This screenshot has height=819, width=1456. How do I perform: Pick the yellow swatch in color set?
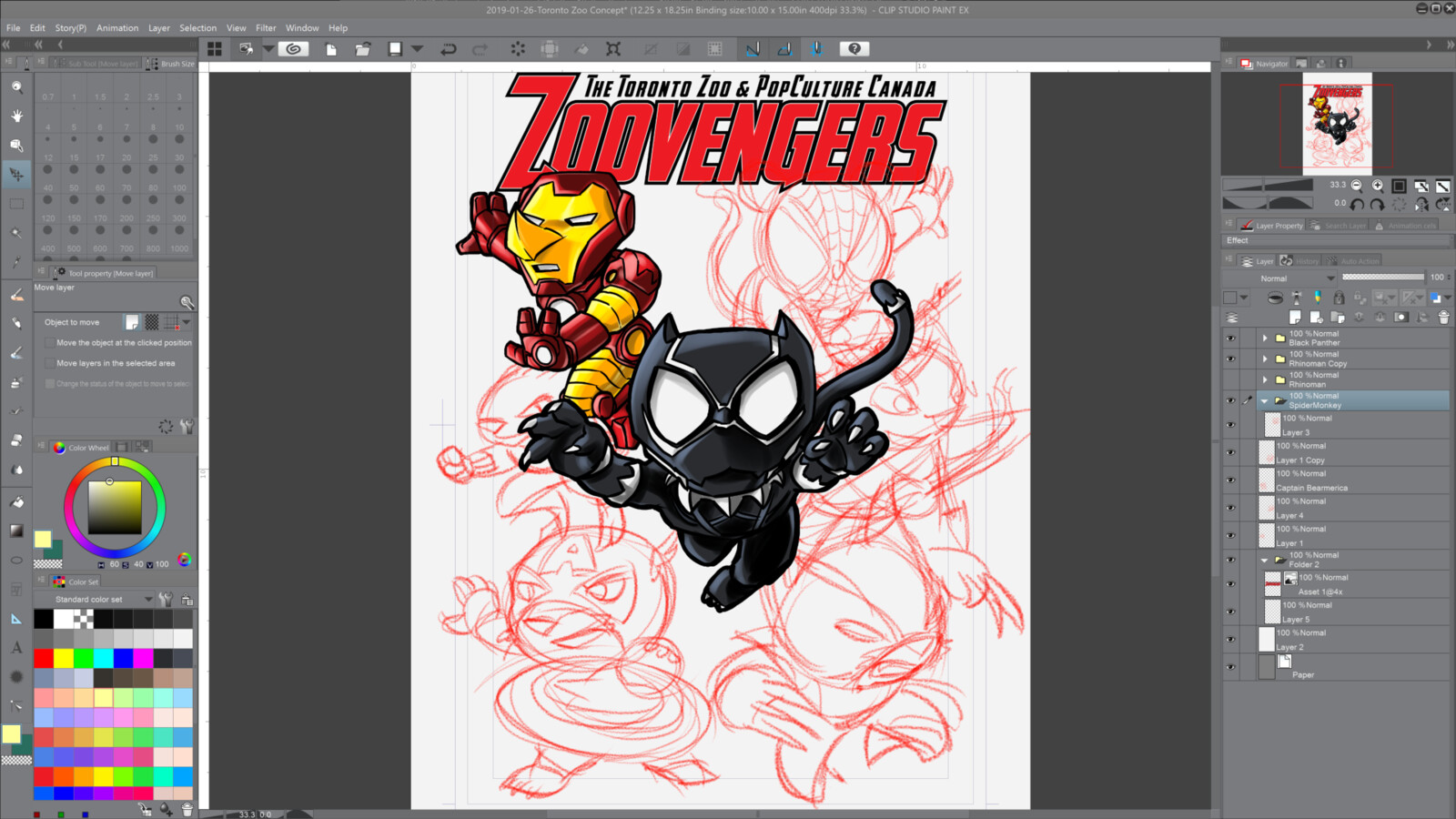[x=64, y=658]
